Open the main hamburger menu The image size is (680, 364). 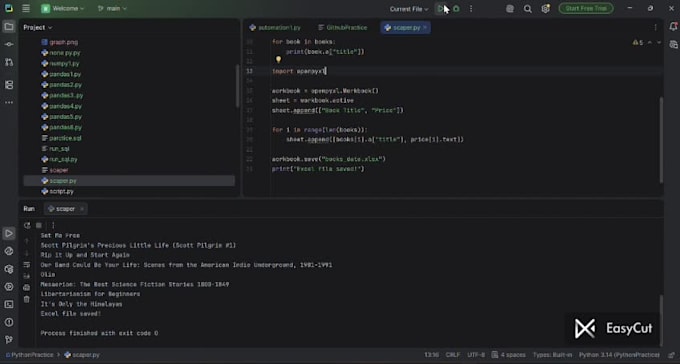click(x=26, y=8)
